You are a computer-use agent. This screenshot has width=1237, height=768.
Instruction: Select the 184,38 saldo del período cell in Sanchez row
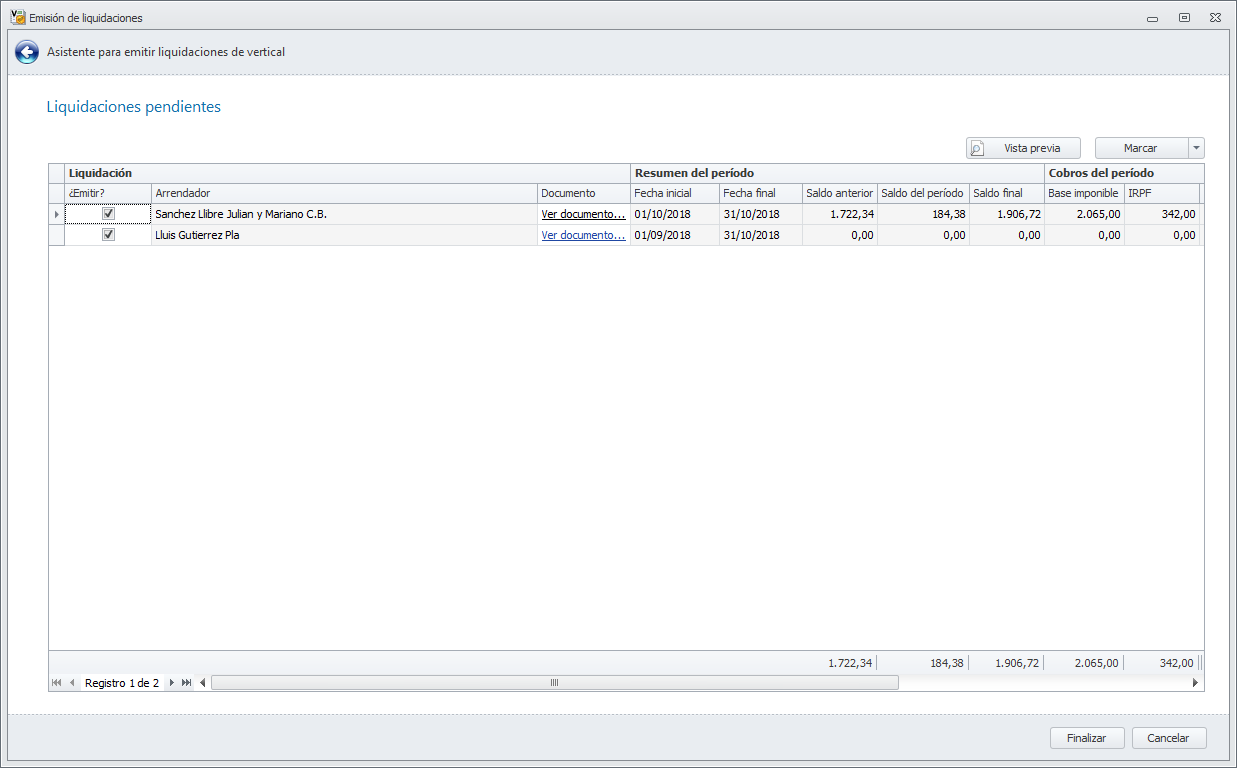(923, 214)
